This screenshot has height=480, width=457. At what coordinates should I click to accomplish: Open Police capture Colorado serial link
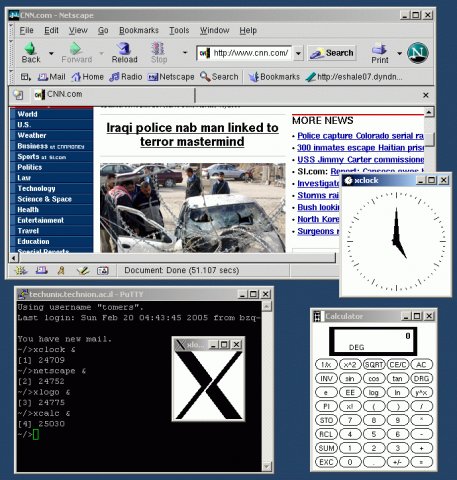[x=360, y=136]
